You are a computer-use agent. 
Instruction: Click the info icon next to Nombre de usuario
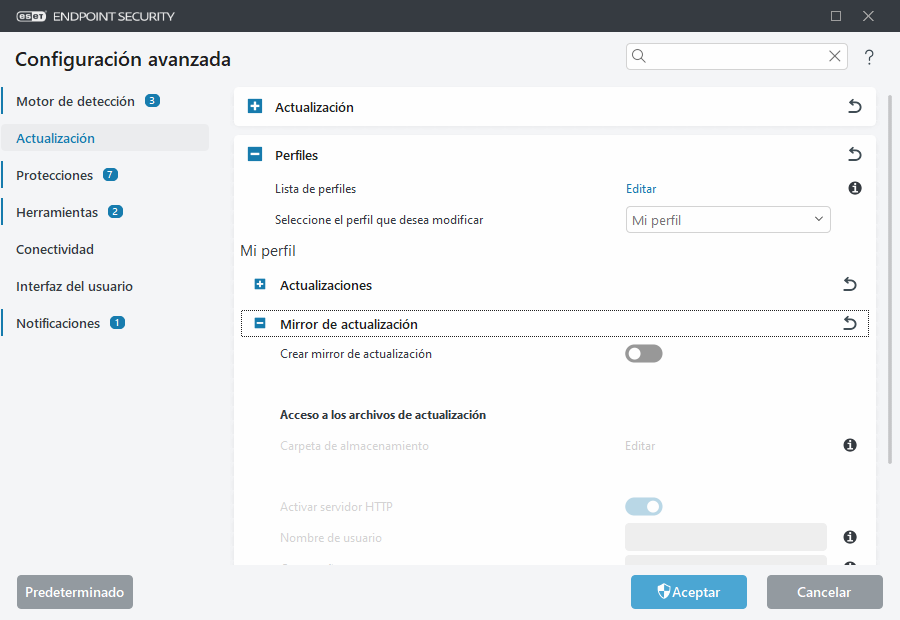pyautogui.click(x=850, y=537)
